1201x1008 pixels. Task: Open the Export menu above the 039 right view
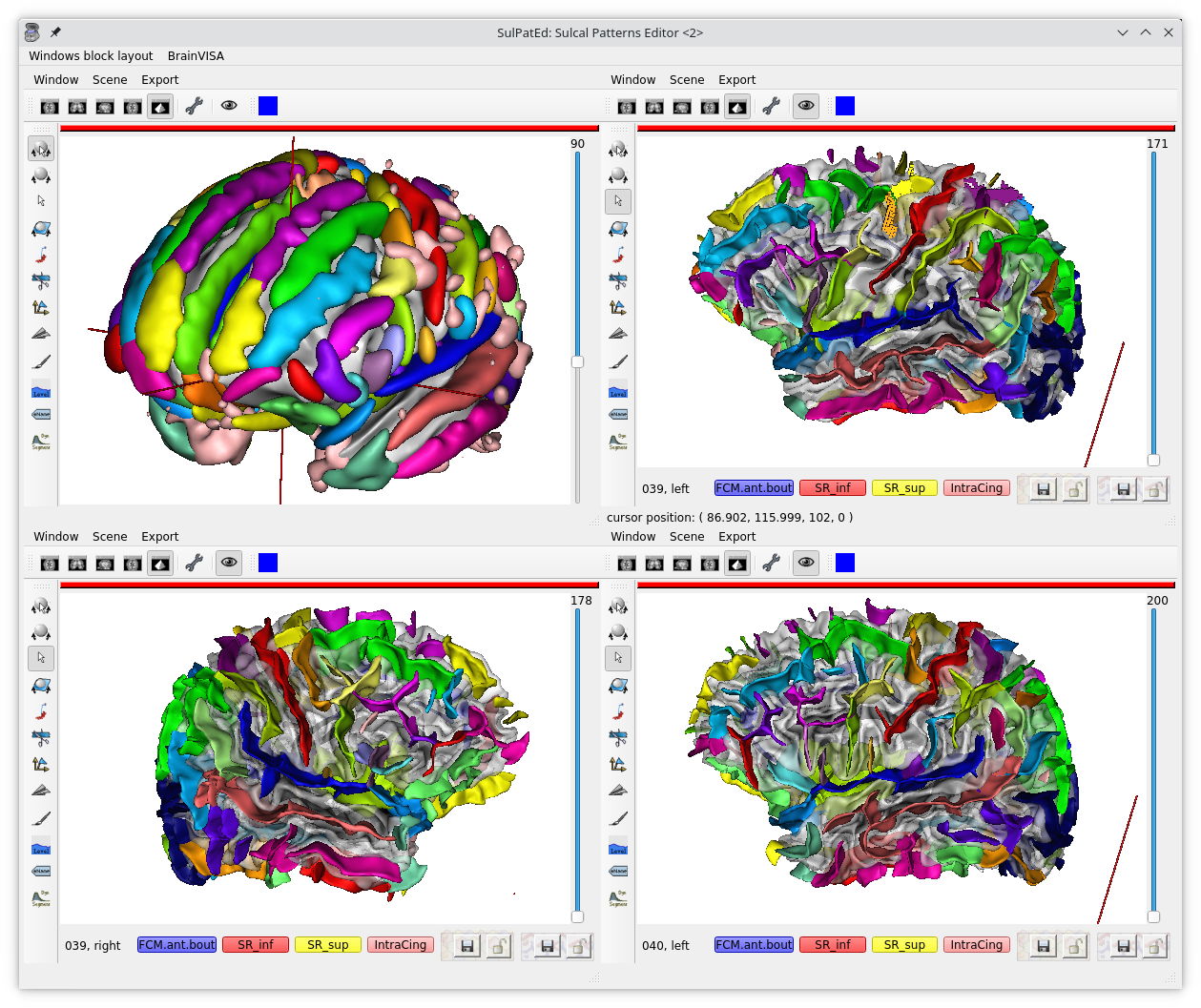point(159,537)
